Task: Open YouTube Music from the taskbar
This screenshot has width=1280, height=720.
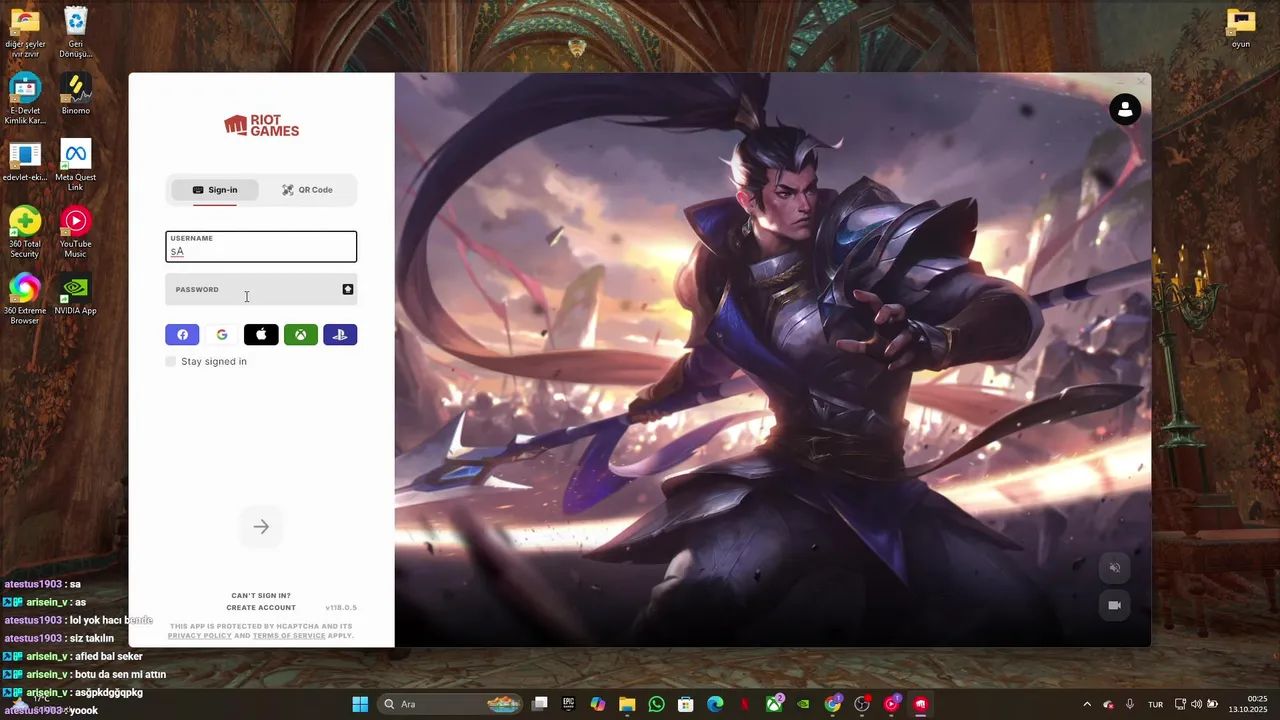Action: (891, 704)
